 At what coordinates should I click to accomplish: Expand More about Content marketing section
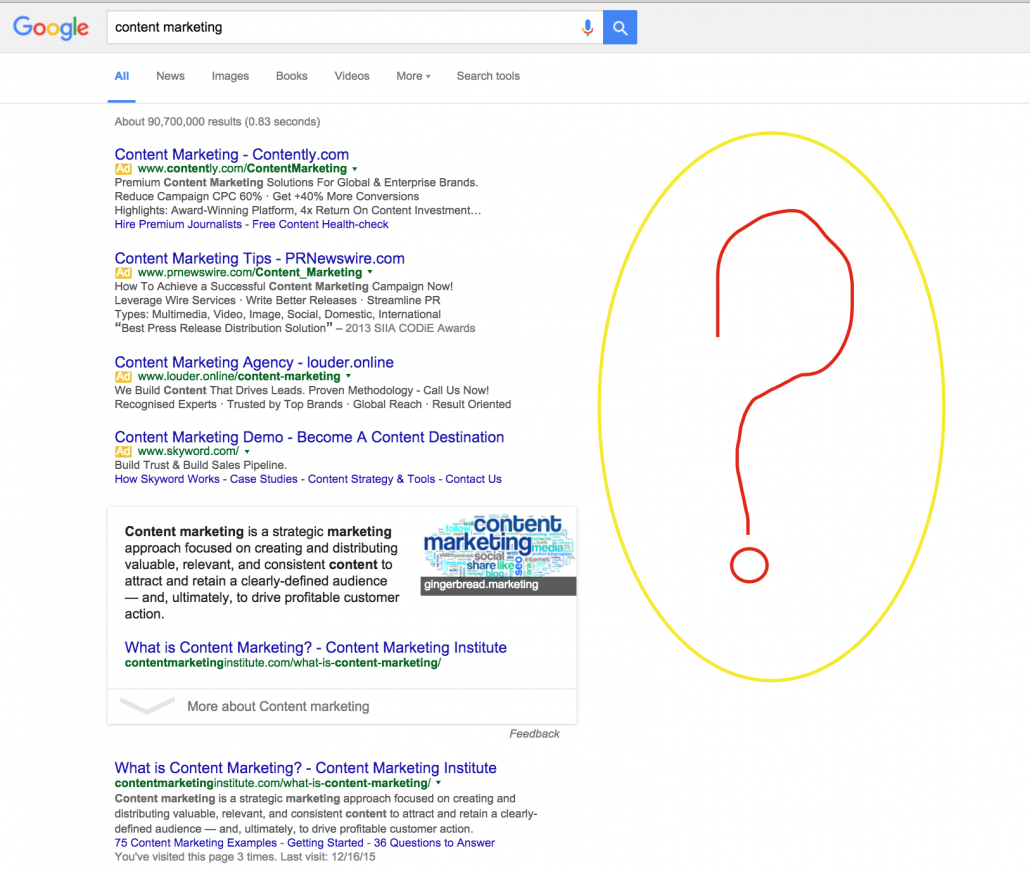(x=278, y=706)
